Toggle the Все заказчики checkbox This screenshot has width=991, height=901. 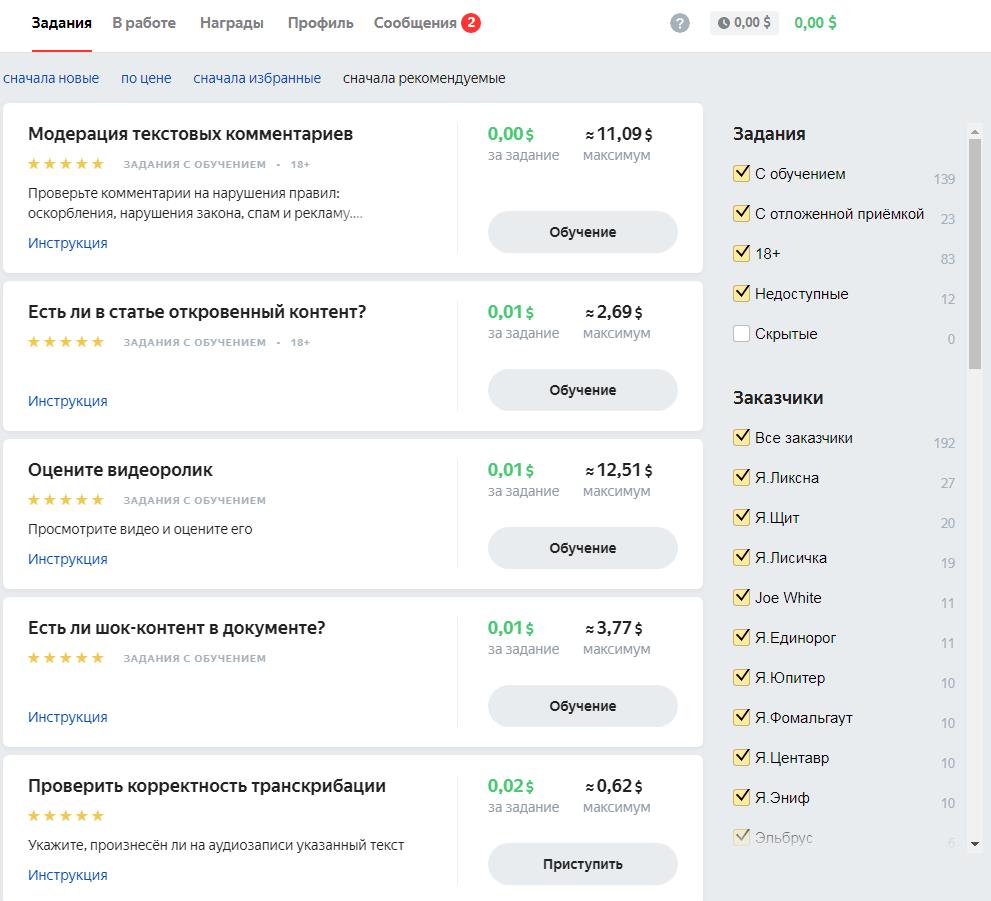point(741,437)
